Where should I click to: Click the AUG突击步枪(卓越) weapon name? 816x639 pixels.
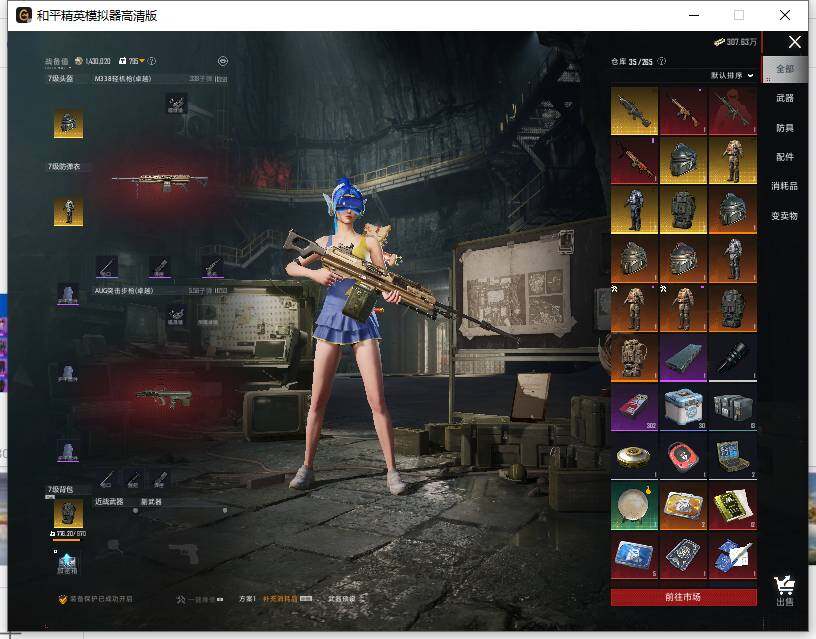[x=124, y=291]
